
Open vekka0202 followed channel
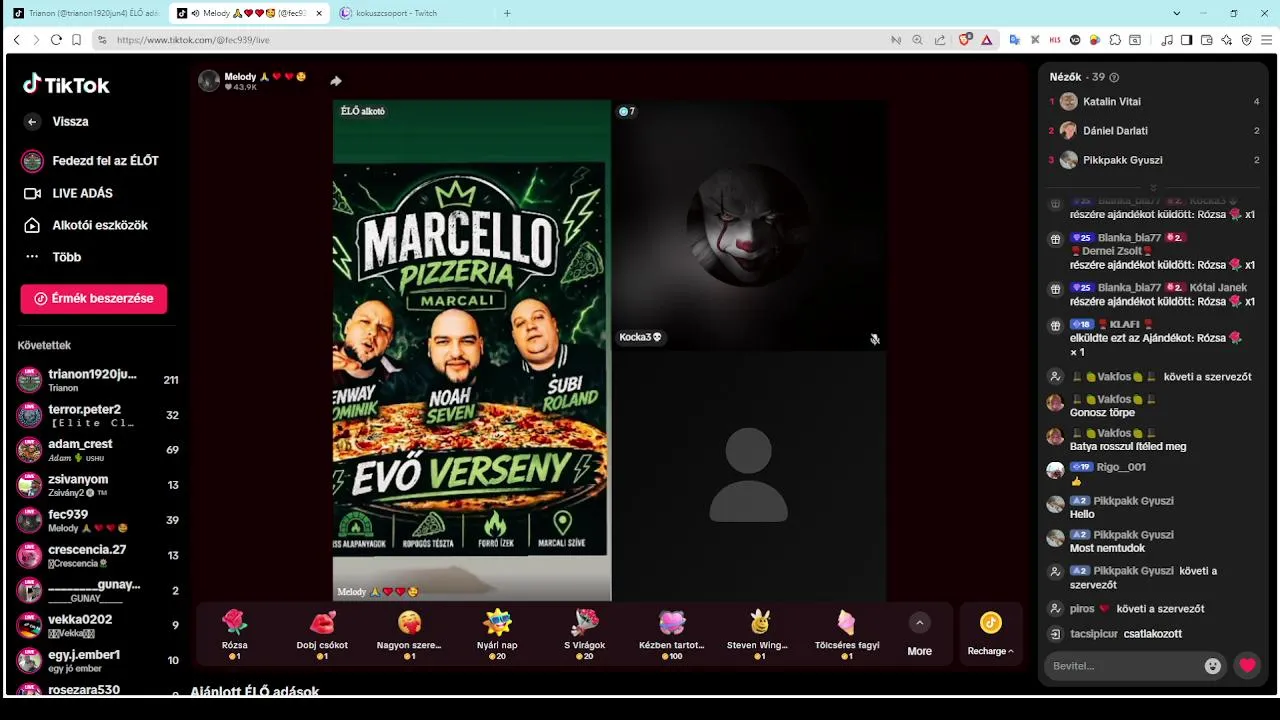pos(97,625)
